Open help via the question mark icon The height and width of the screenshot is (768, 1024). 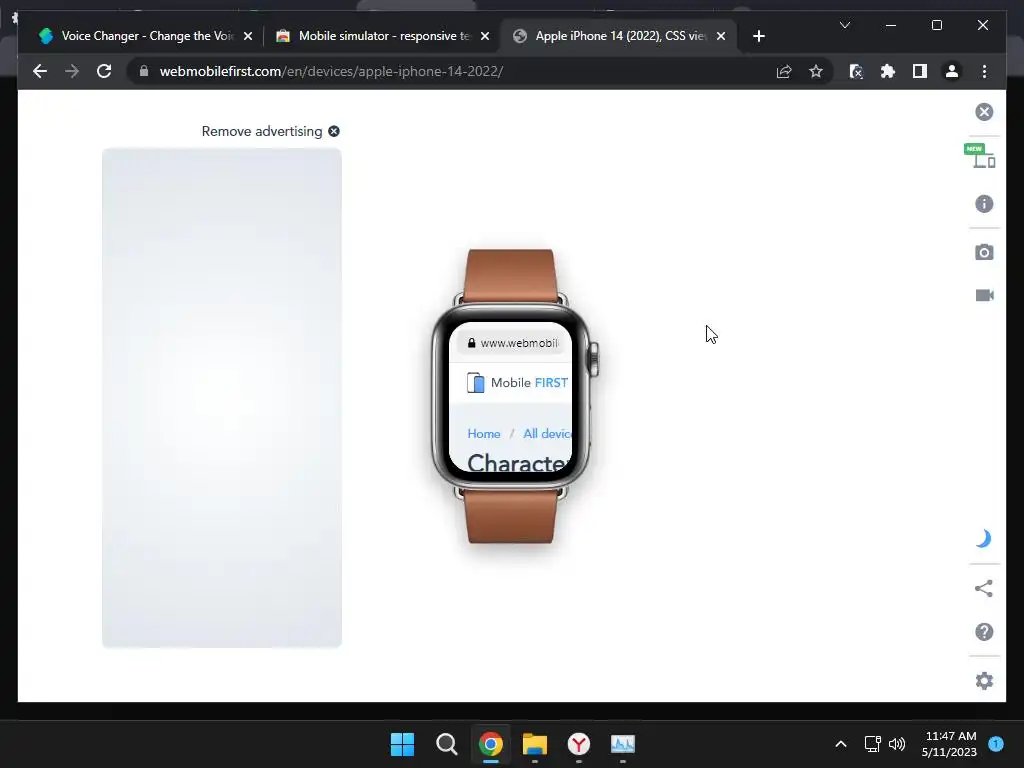click(984, 632)
